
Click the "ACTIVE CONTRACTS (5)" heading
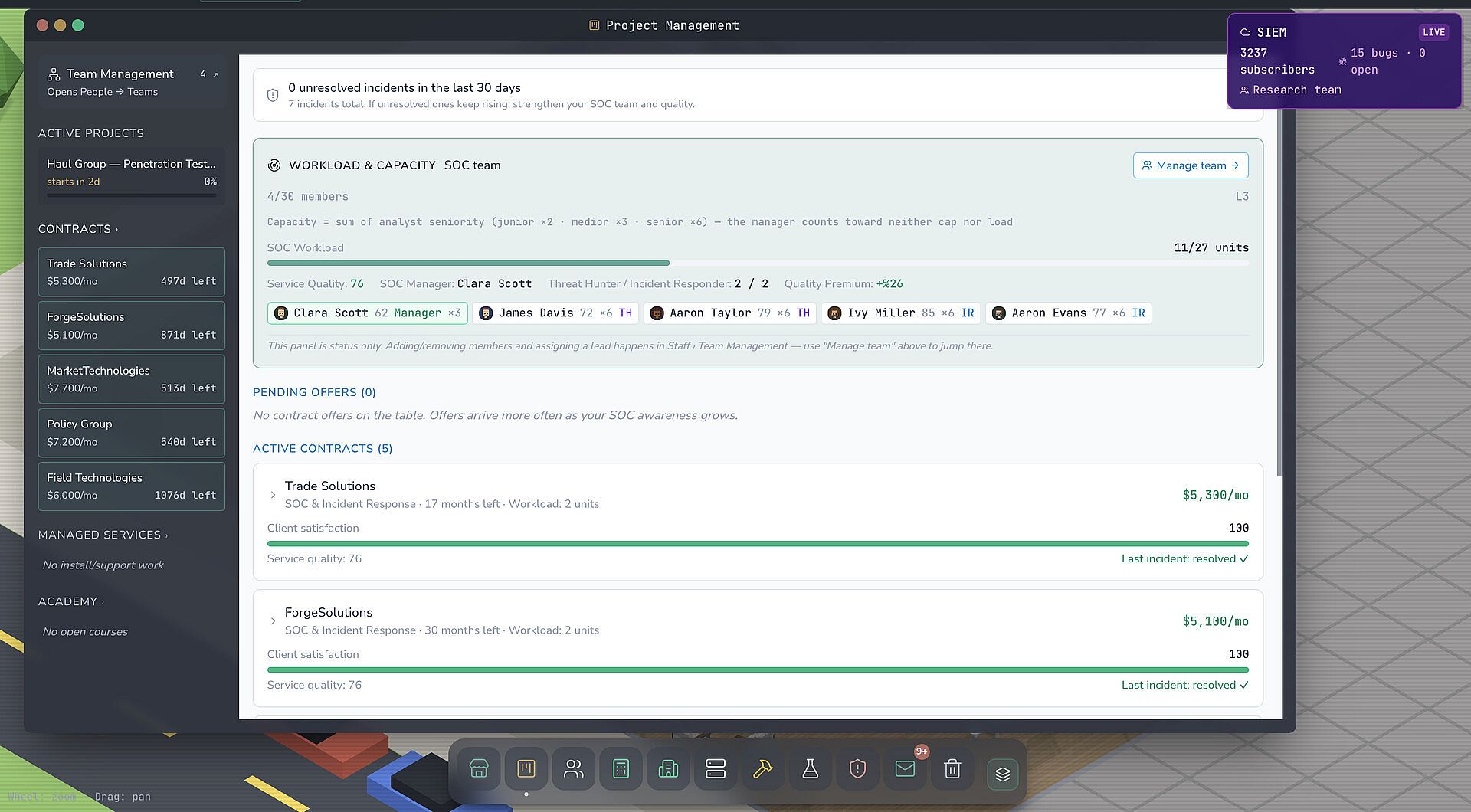pos(323,449)
